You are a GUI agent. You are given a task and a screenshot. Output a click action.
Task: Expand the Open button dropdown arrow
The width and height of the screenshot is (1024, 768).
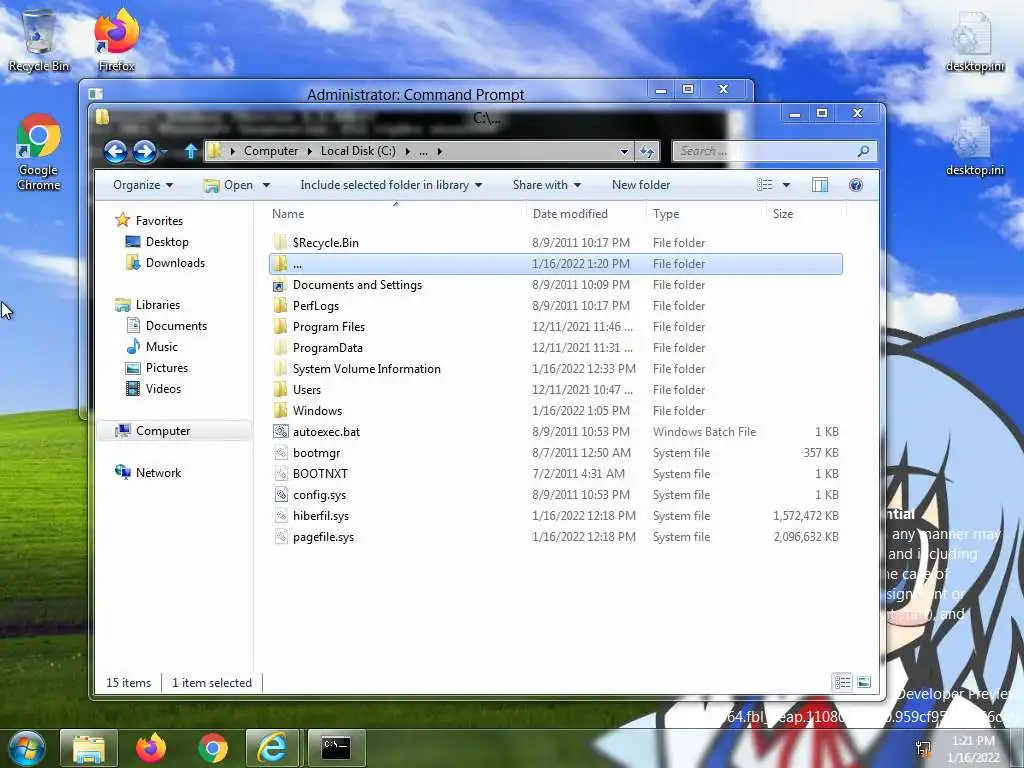266,185
